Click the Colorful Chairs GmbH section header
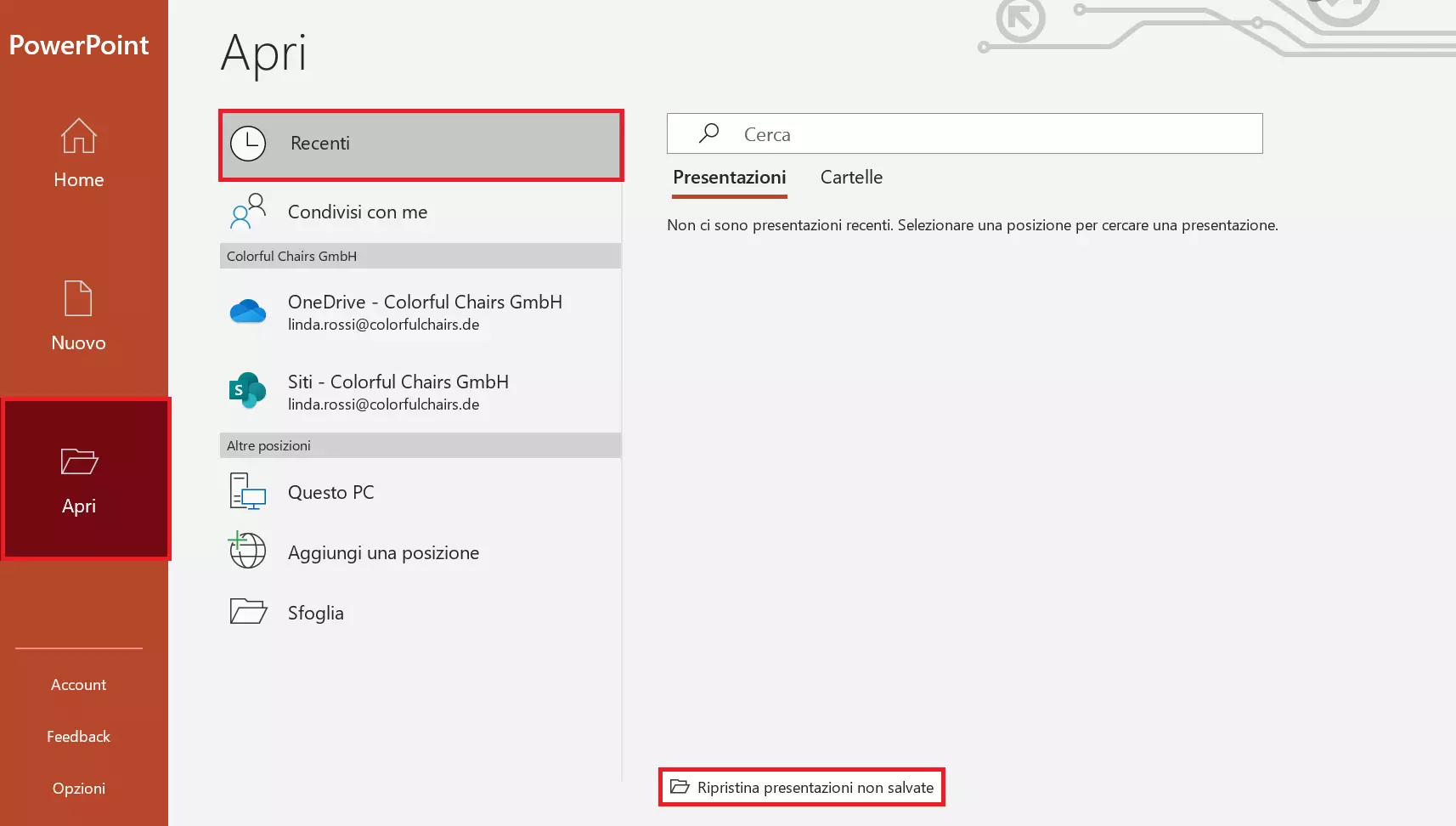The image size is (1456, 826). [x=420, y=256]
